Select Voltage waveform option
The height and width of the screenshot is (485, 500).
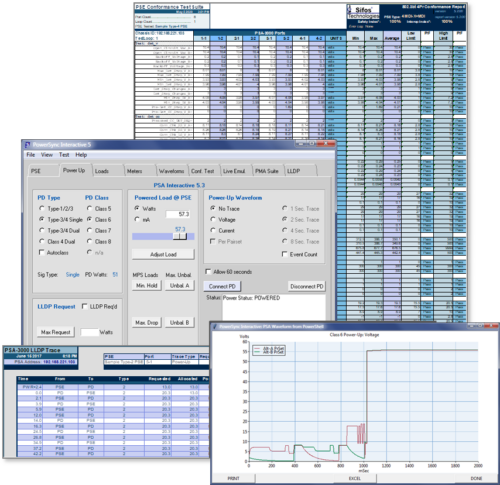[x=213, y=219]
